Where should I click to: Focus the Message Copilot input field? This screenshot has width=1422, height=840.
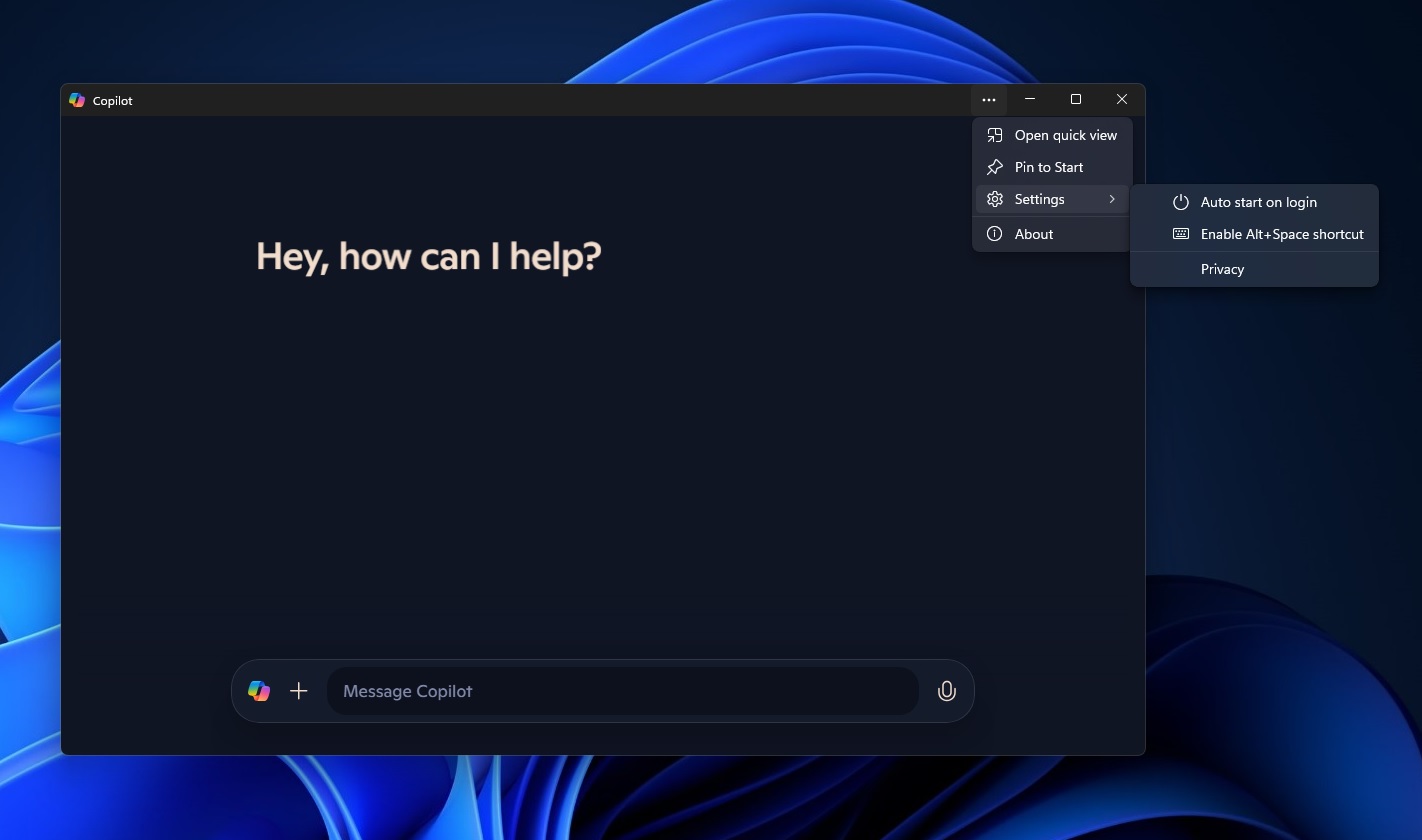coord(622,691)
